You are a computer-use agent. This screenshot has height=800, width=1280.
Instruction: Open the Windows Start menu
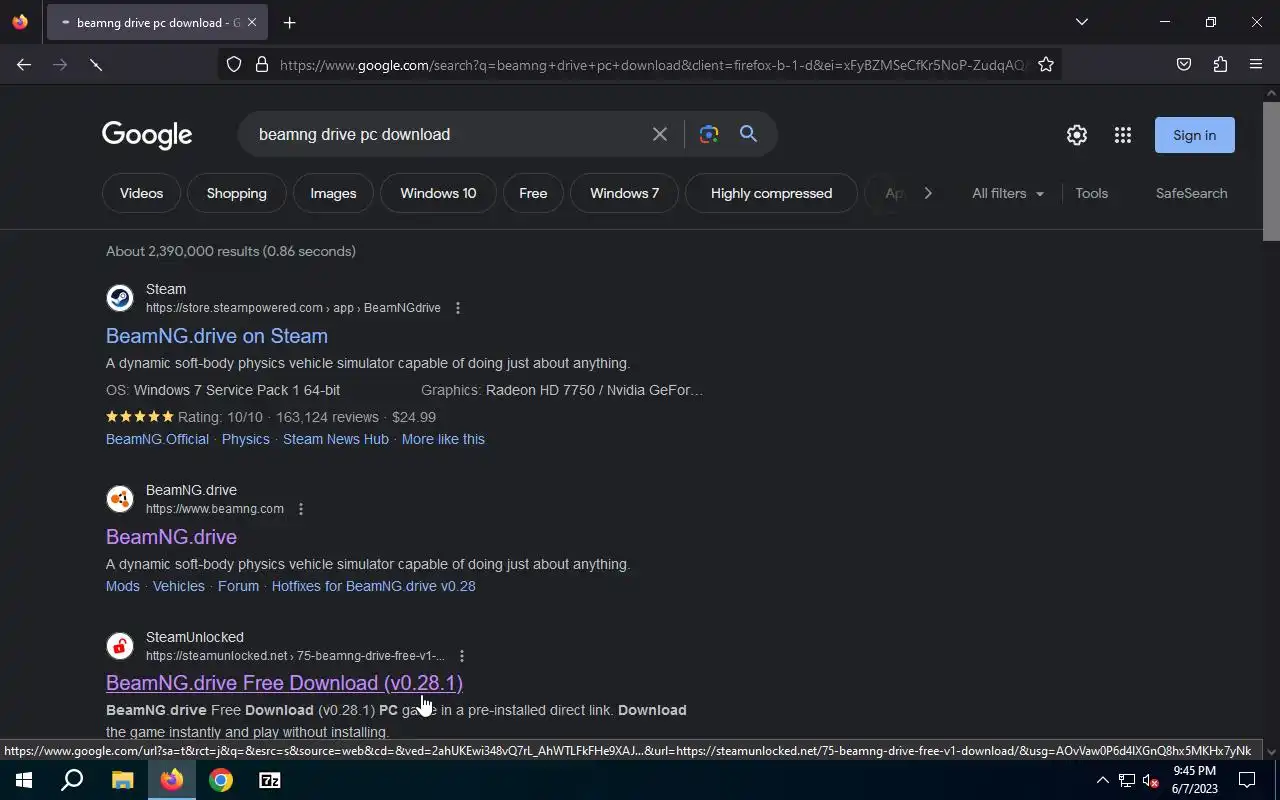(24, 780)
